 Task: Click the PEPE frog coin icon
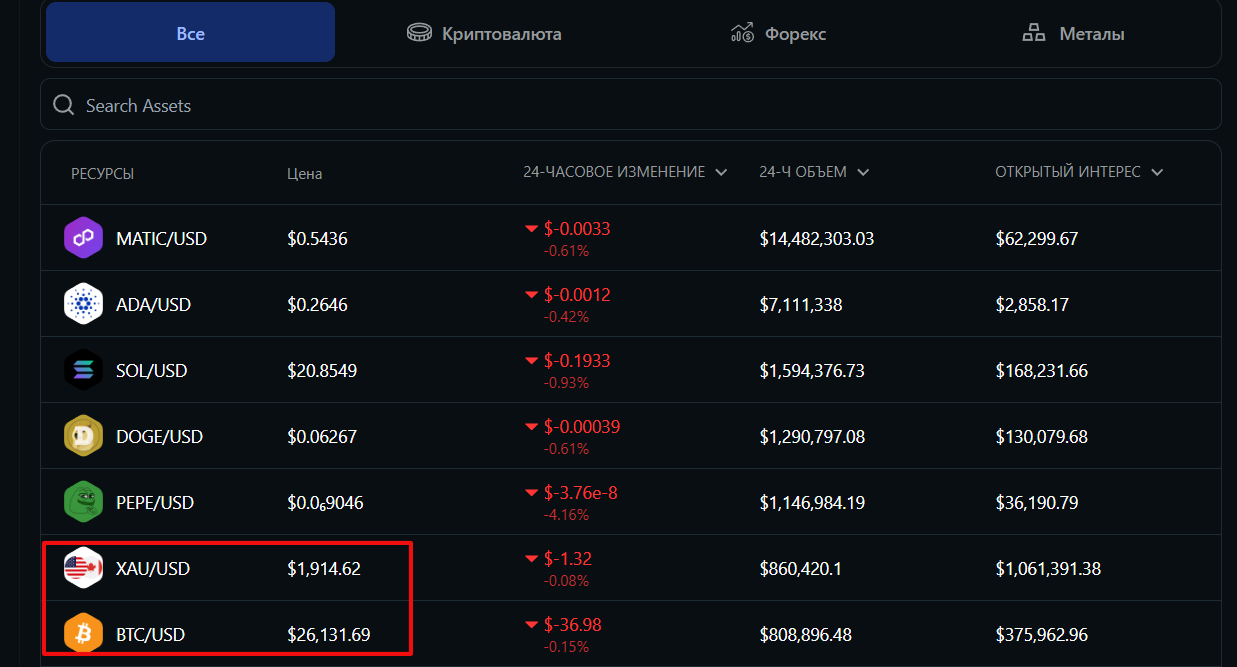[x=83, y=502]
